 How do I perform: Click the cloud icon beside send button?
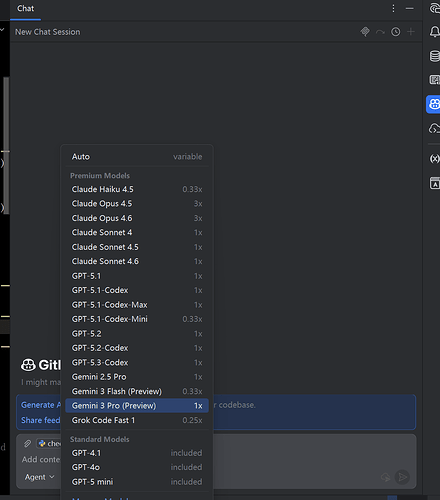click(x=386, y=477)
